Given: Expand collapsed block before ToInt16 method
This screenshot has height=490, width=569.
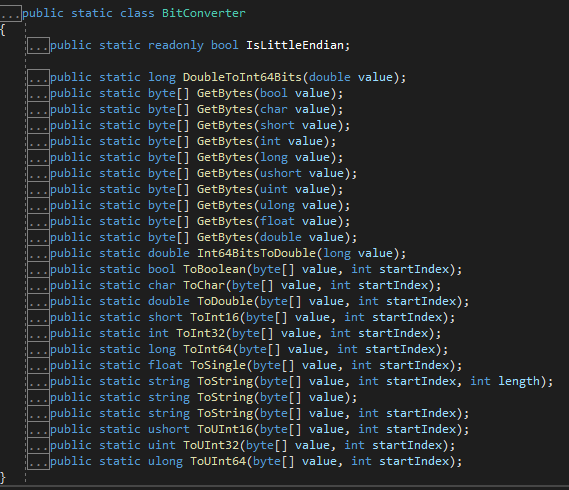Looking at the screenshot, I should (x=38, y=317).
